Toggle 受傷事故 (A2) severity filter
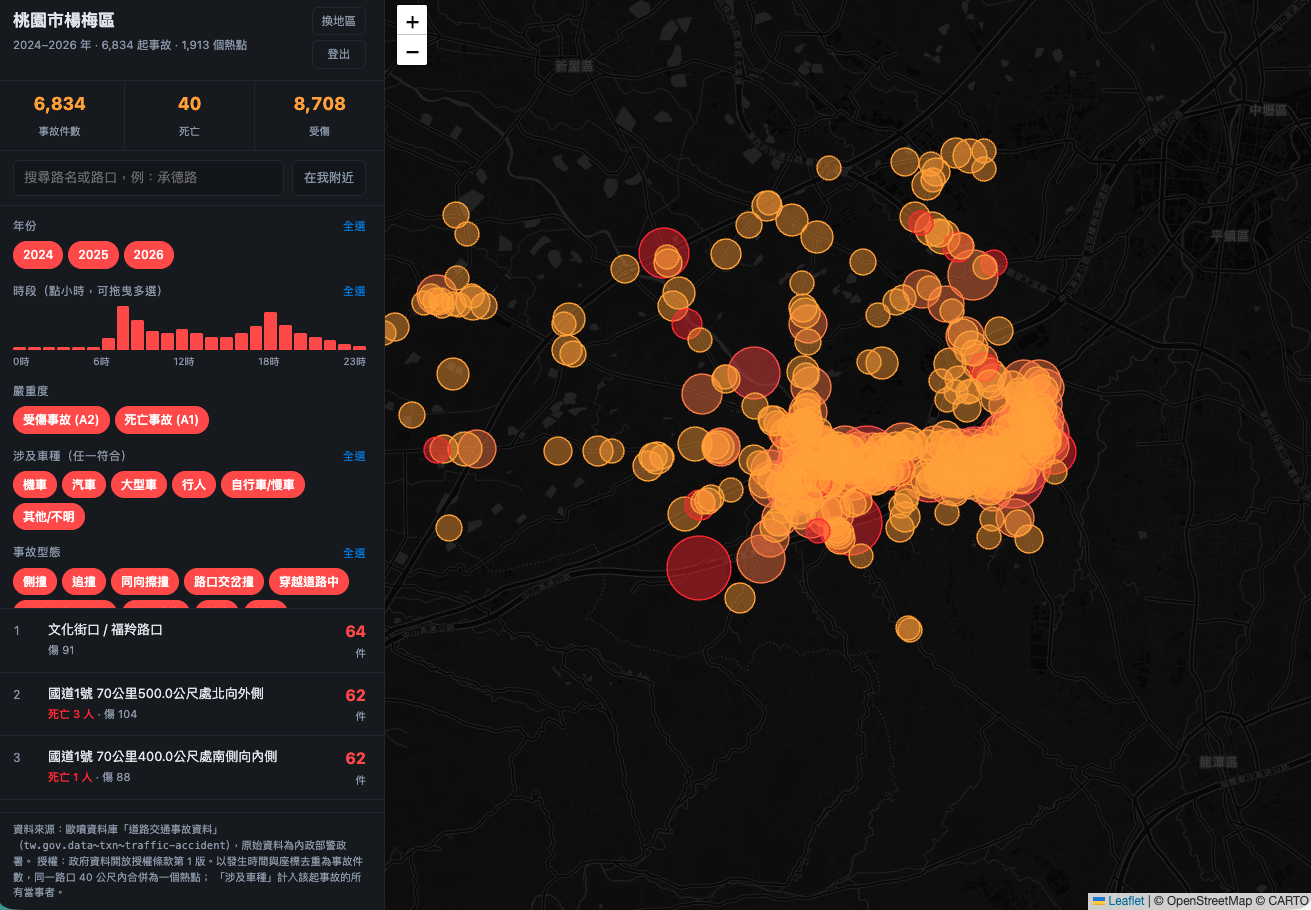The width and height of the screenshot is (1311, 910). click(x=61, y=420)
